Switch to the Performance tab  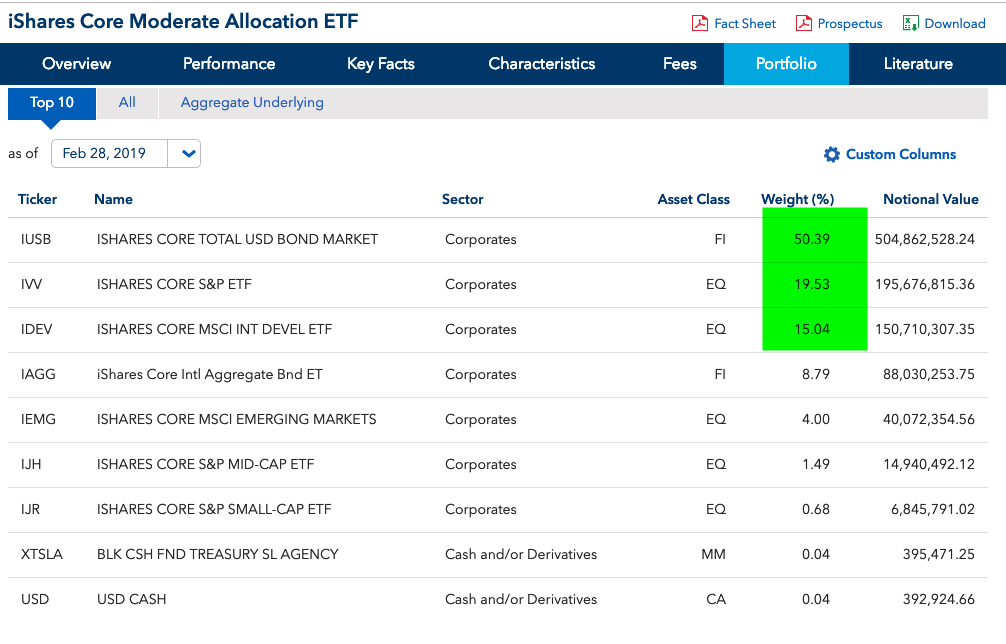tap(228, 63)
